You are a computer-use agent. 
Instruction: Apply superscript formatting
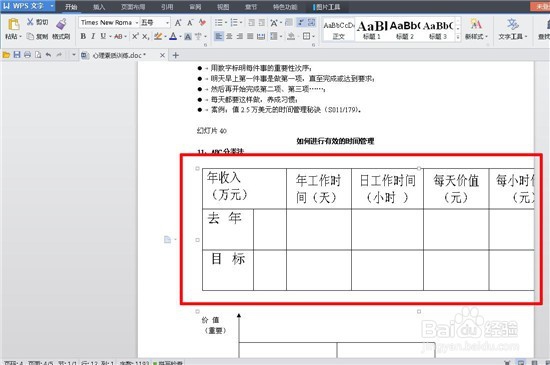tap(135, 36)
